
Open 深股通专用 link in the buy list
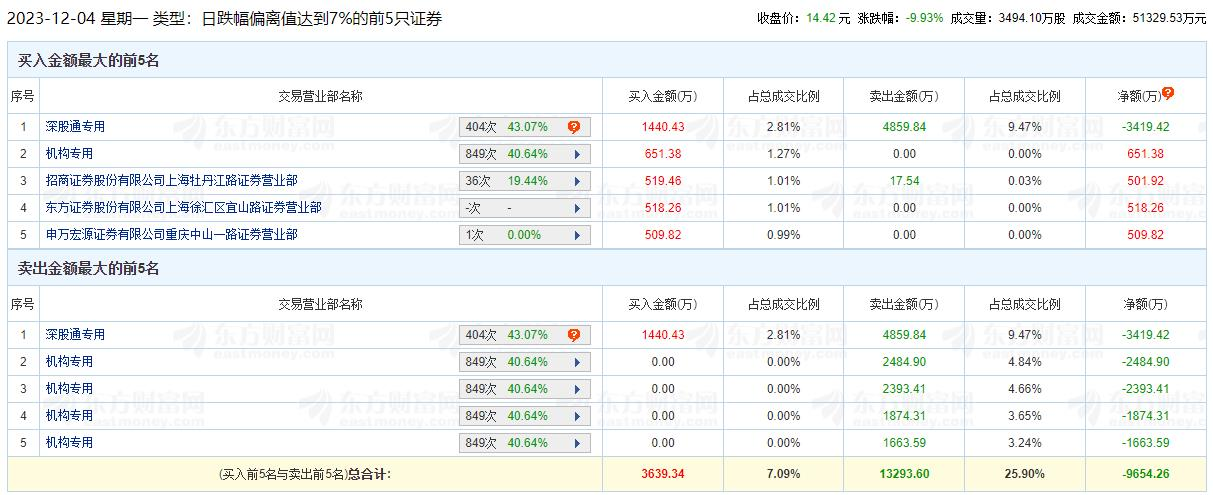tap(75, 127)
